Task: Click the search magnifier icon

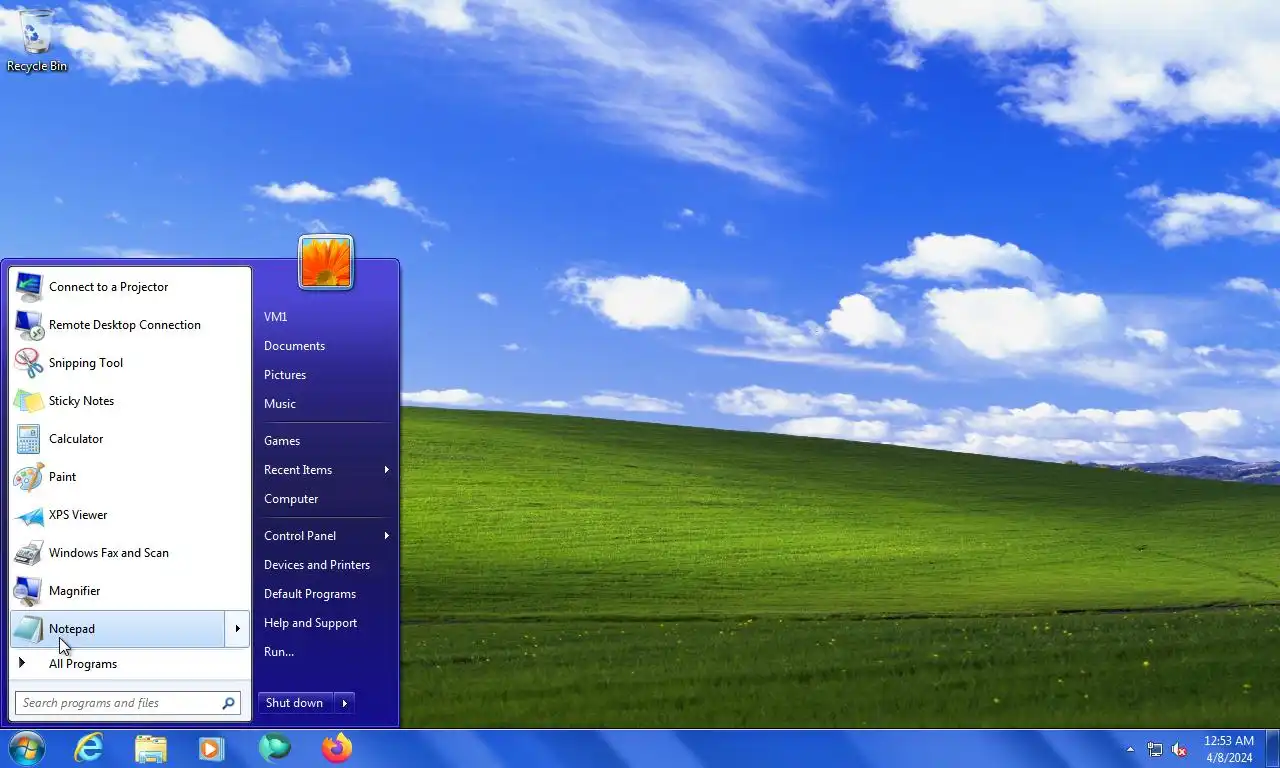Action: click(x=229, y=703)
